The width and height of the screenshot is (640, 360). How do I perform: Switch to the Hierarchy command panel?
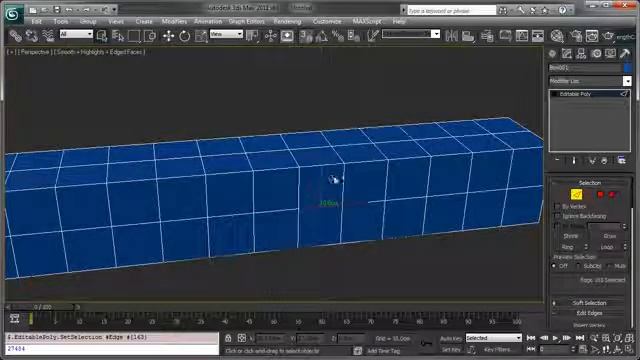coord(581,53)
